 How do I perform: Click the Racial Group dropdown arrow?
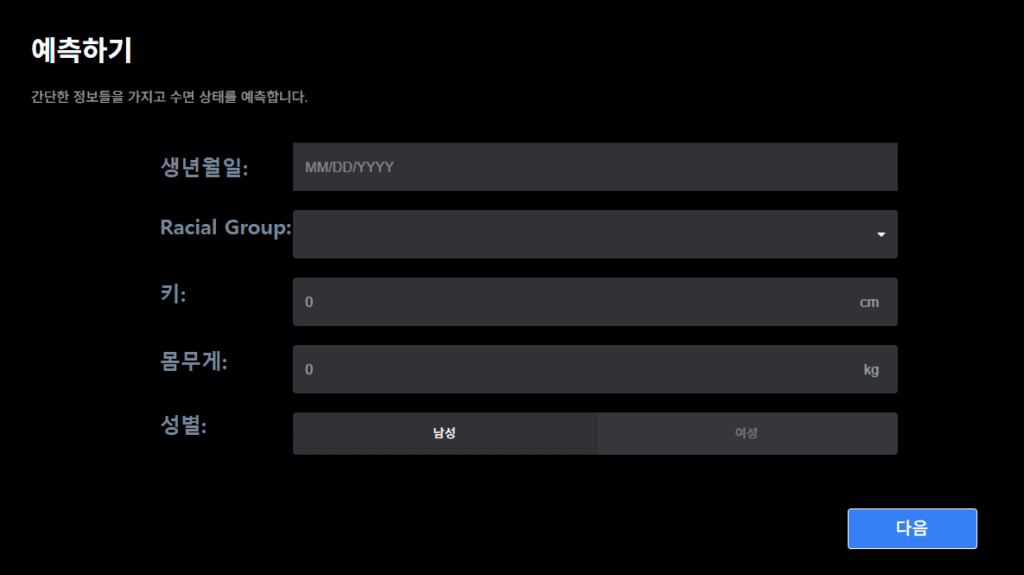[x=881, y=234]
